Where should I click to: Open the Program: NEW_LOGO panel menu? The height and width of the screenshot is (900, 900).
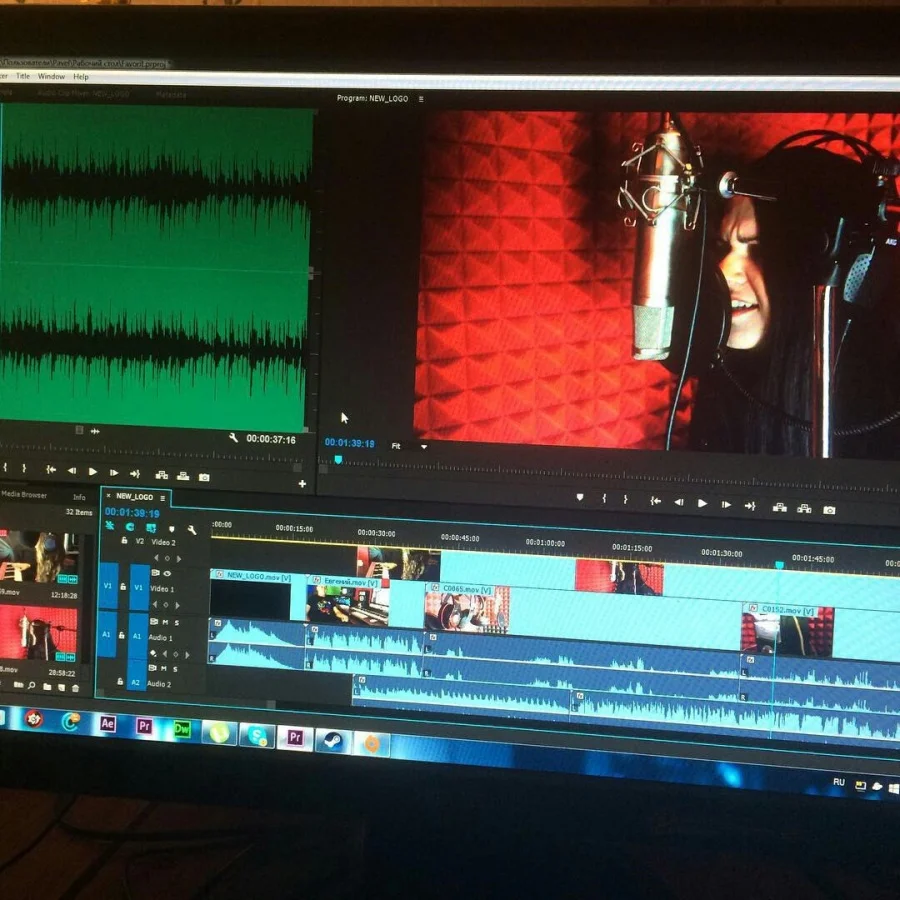pyautogui.click(x=421, y=99)
